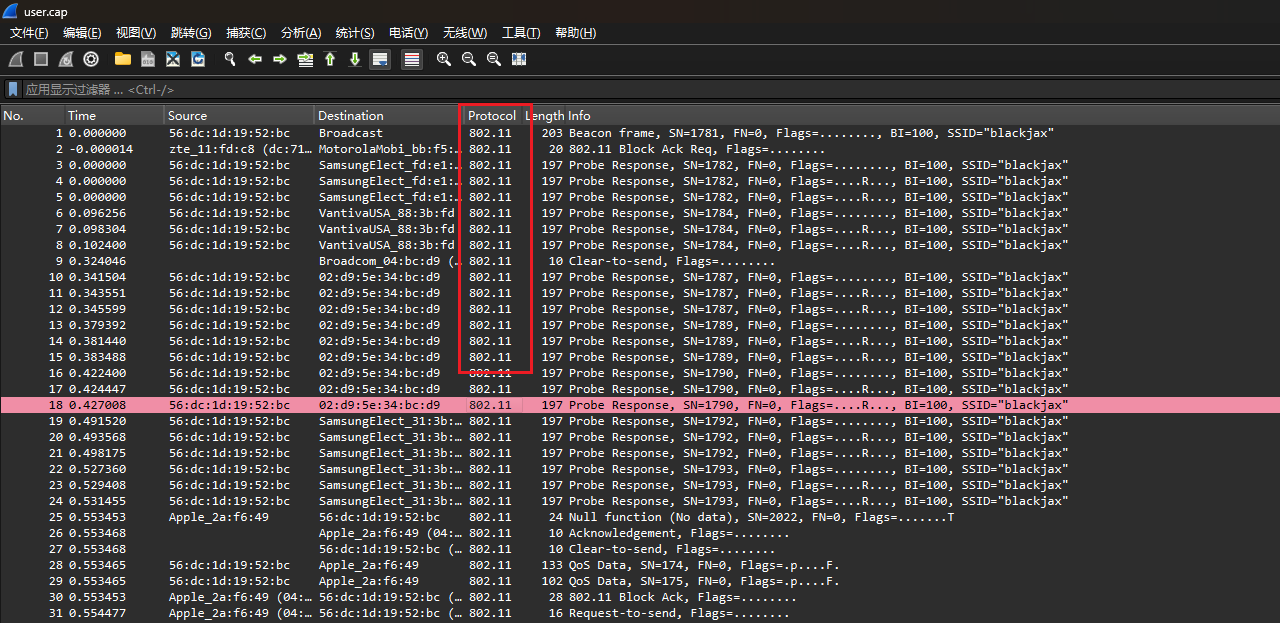
Task: Sort by the Time column header
Action: tap(114, 115)
